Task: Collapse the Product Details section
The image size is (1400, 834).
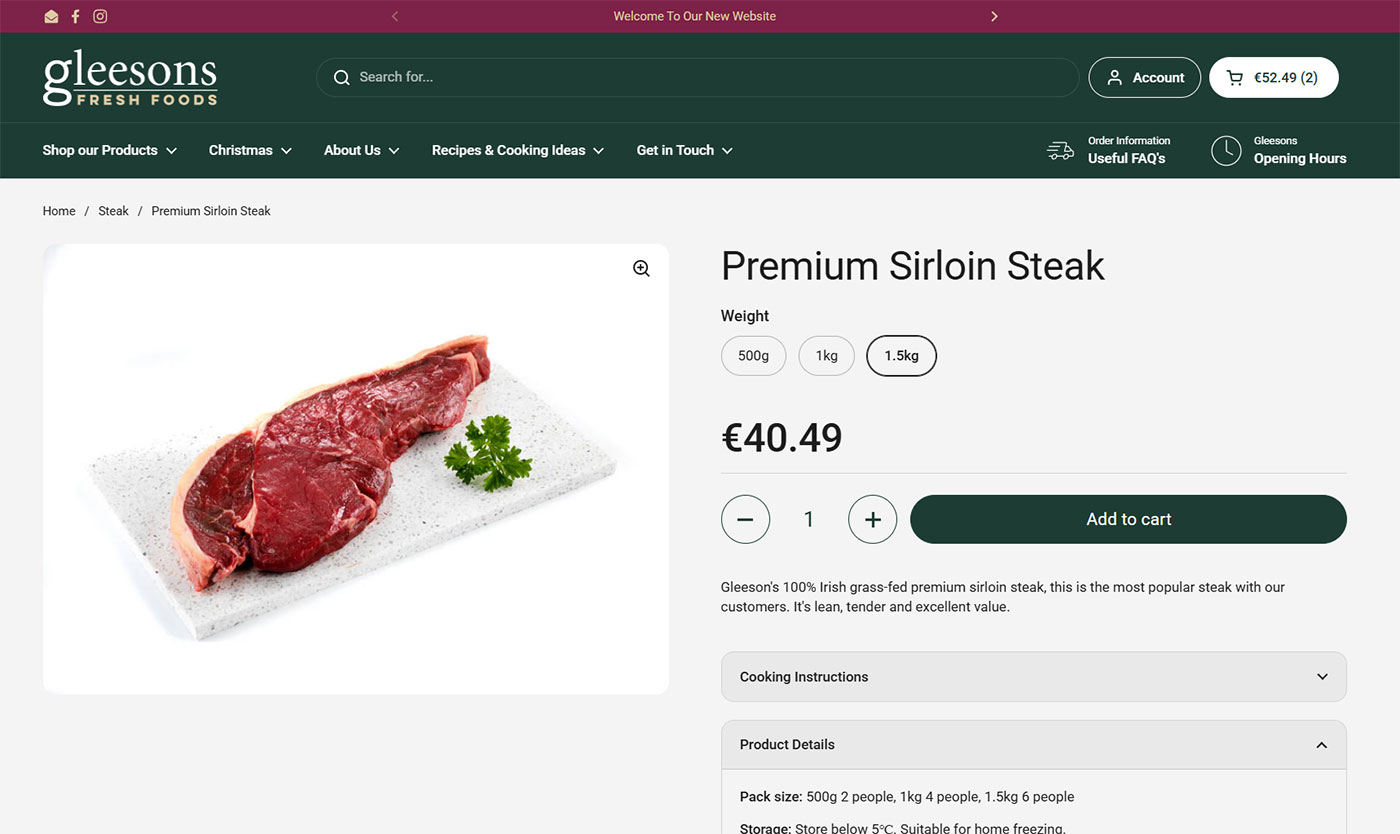Action: pos(1033,745)
